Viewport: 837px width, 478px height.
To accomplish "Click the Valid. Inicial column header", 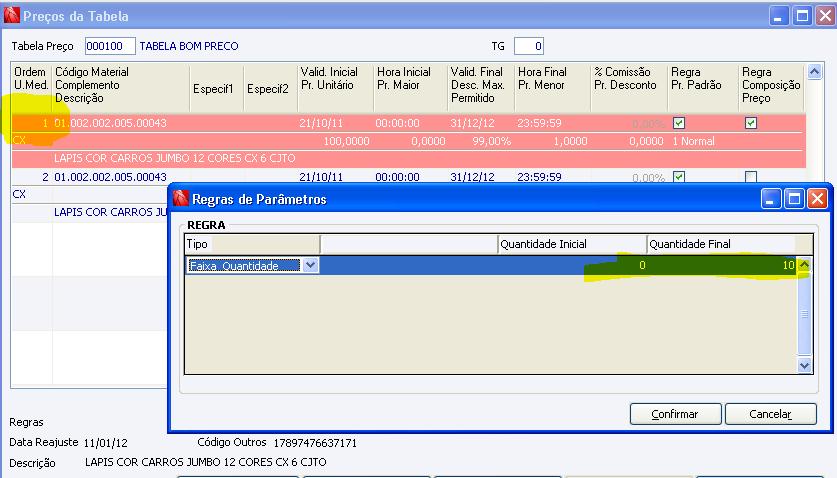I will 329,72.
